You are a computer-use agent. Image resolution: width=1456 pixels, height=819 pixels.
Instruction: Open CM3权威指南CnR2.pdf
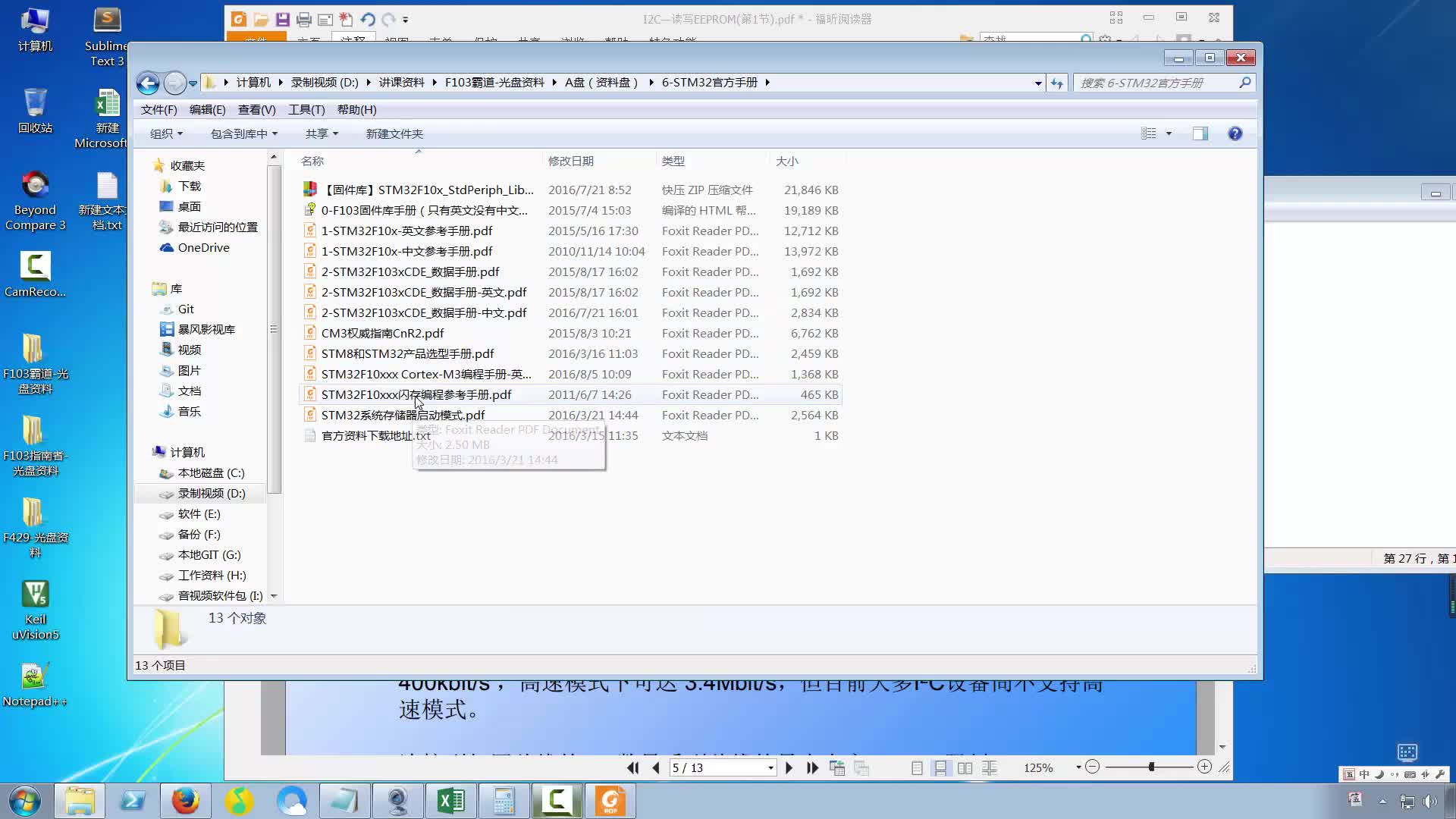382,332
